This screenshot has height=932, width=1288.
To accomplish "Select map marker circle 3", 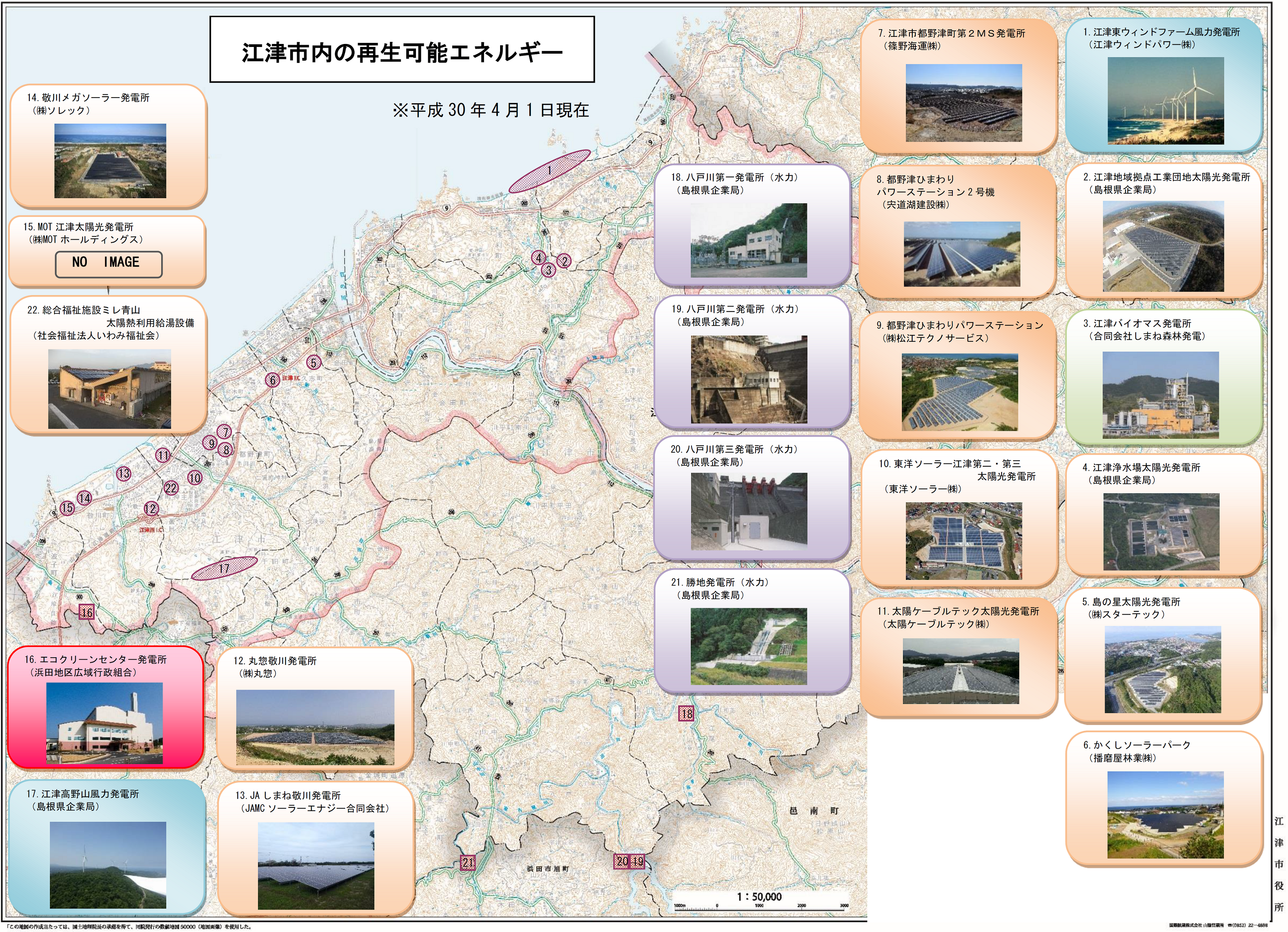I will [548, 270].
